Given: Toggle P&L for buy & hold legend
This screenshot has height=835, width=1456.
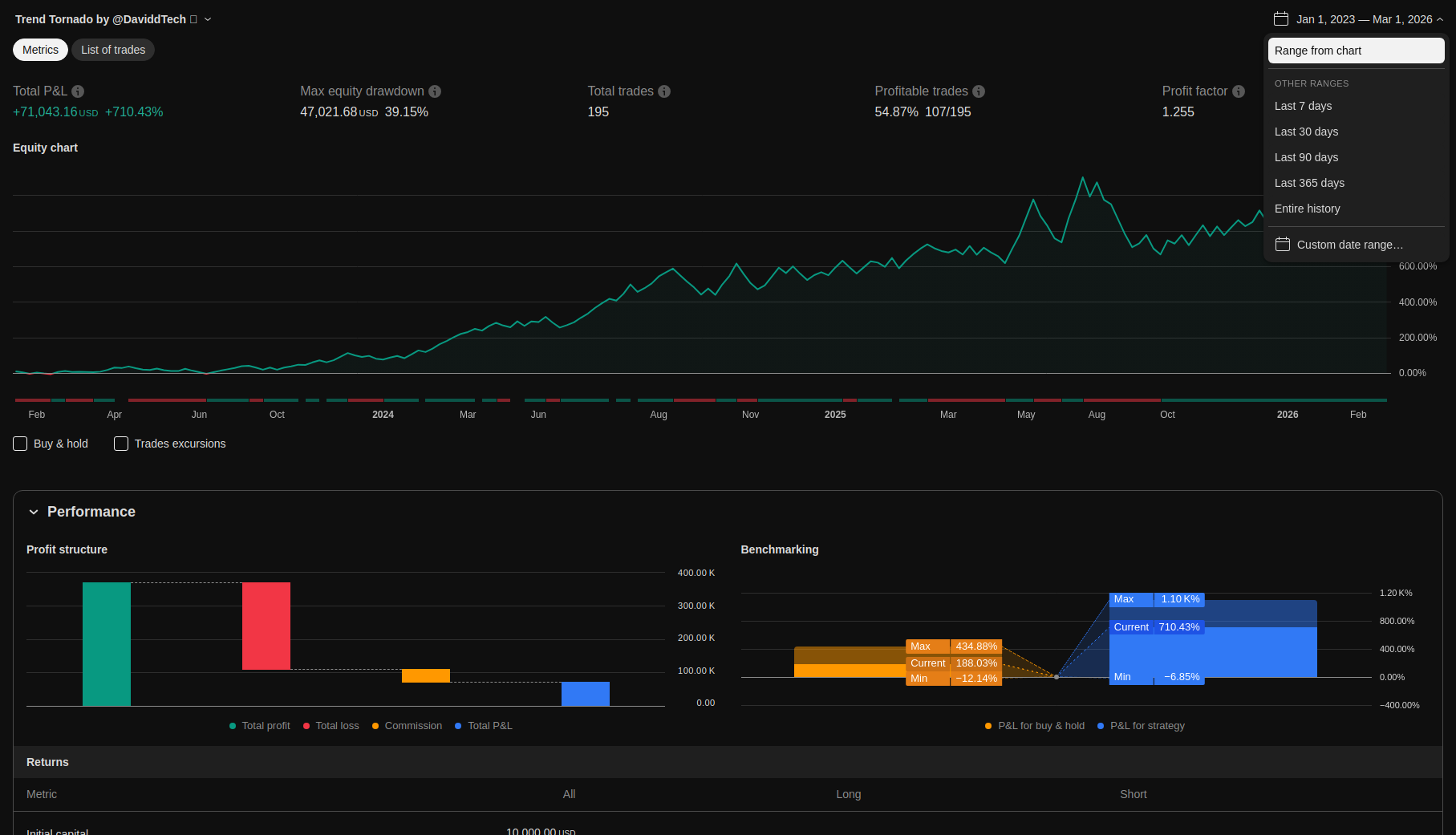Looking at the screenshot, I should [x=1035, y=726].
